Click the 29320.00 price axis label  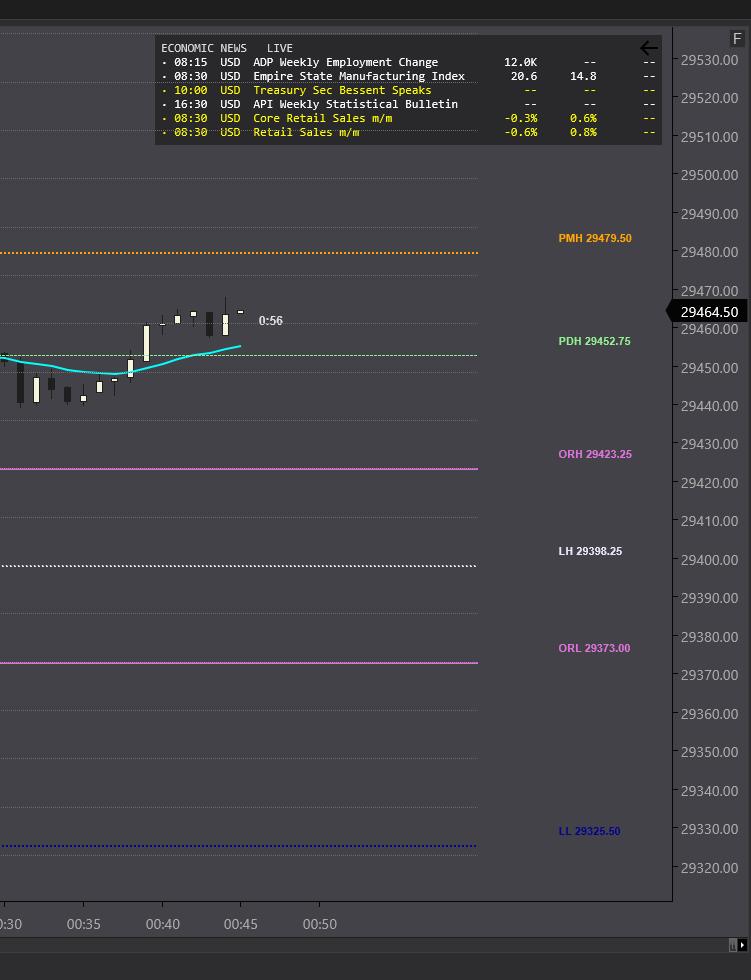709,868
